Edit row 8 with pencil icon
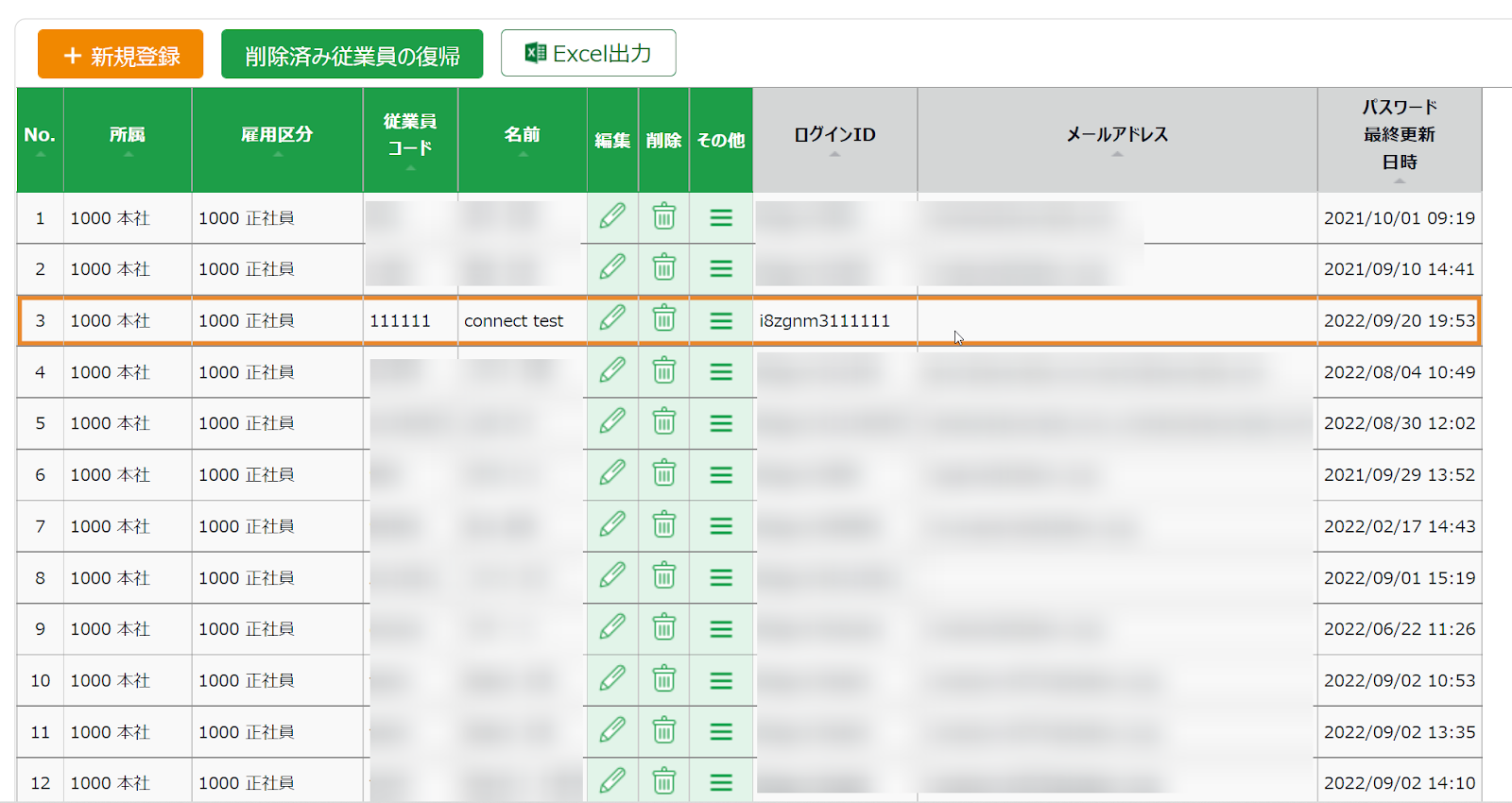This screenshot has height=803, width=1512. click(x=612, y=575)
